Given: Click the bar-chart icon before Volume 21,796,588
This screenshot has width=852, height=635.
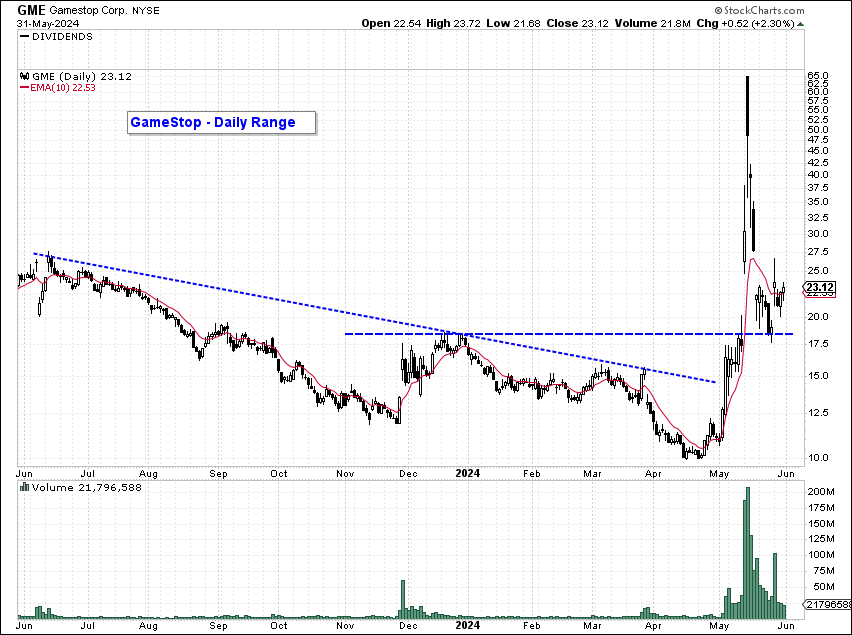Looking at the screenshot, I should click(x=24, y=487).
